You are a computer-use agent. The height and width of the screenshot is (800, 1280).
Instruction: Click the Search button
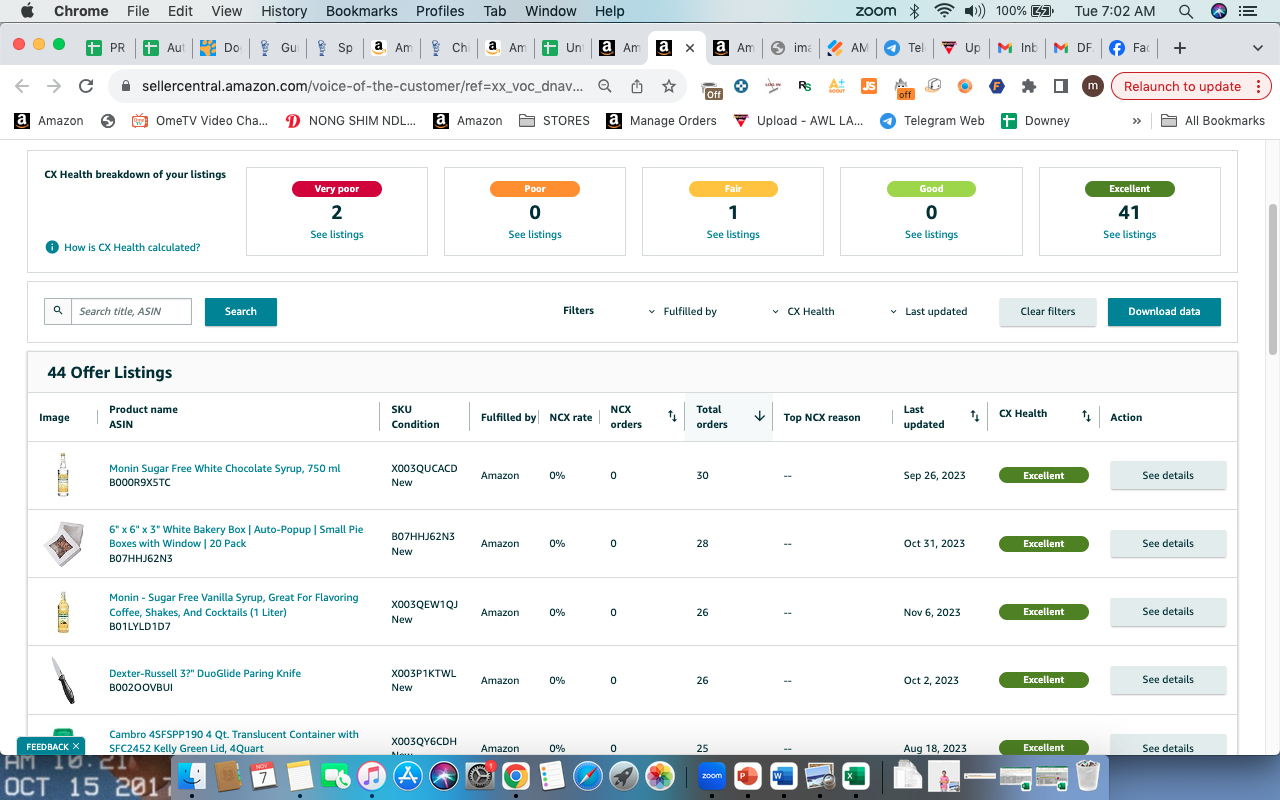pos(241,312)
